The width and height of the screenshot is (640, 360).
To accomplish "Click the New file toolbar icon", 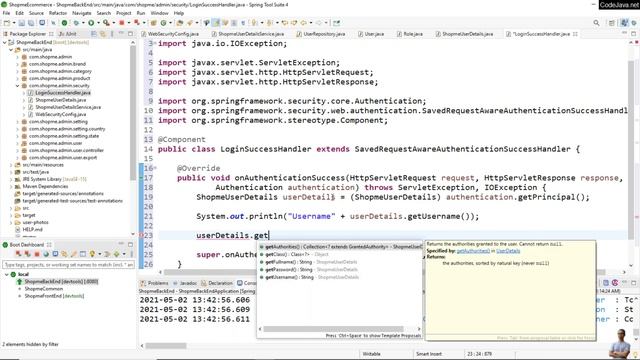I will pyautogui.click(x=7, y=23).
